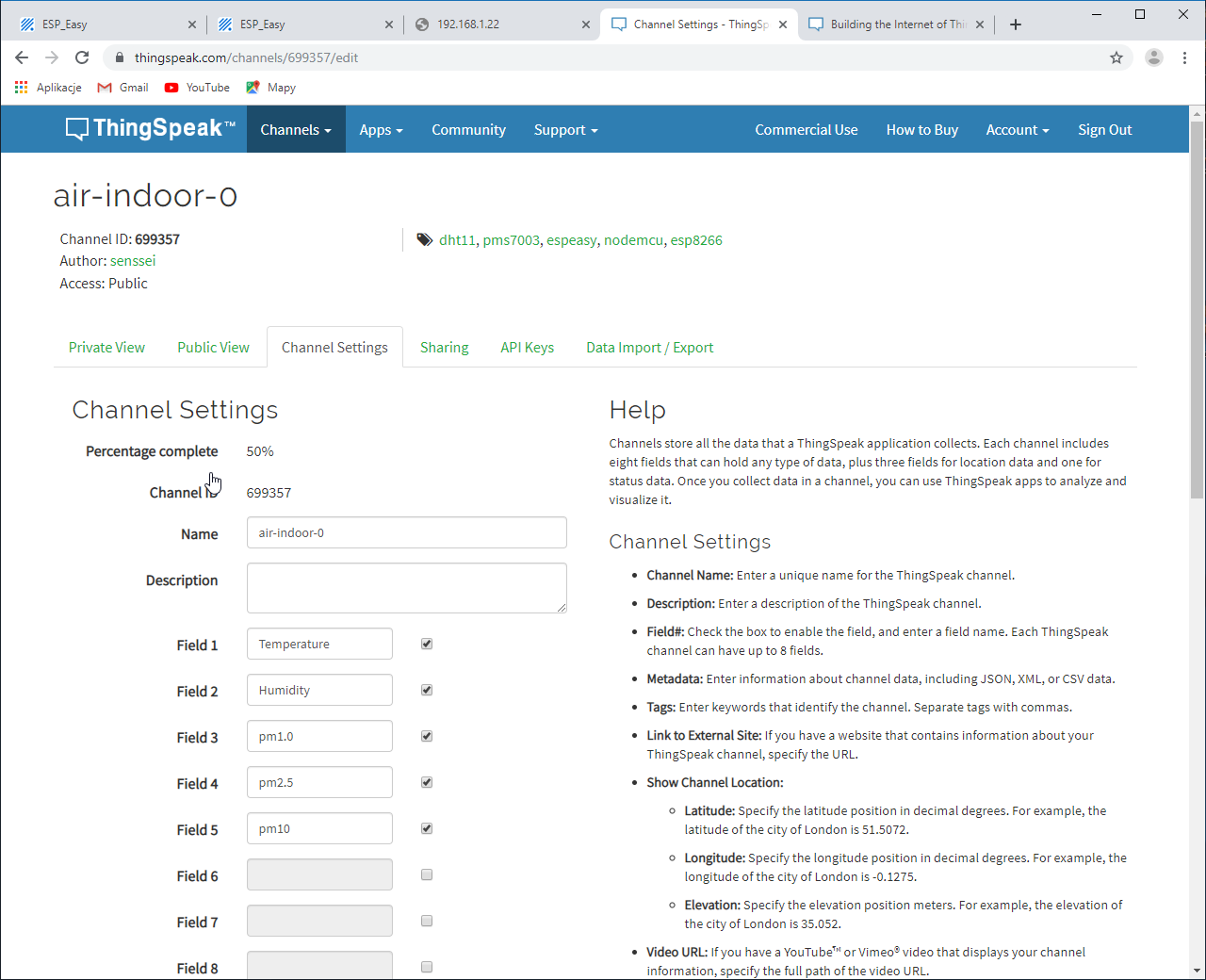Open the Gmail bookmark

(123, 88)
